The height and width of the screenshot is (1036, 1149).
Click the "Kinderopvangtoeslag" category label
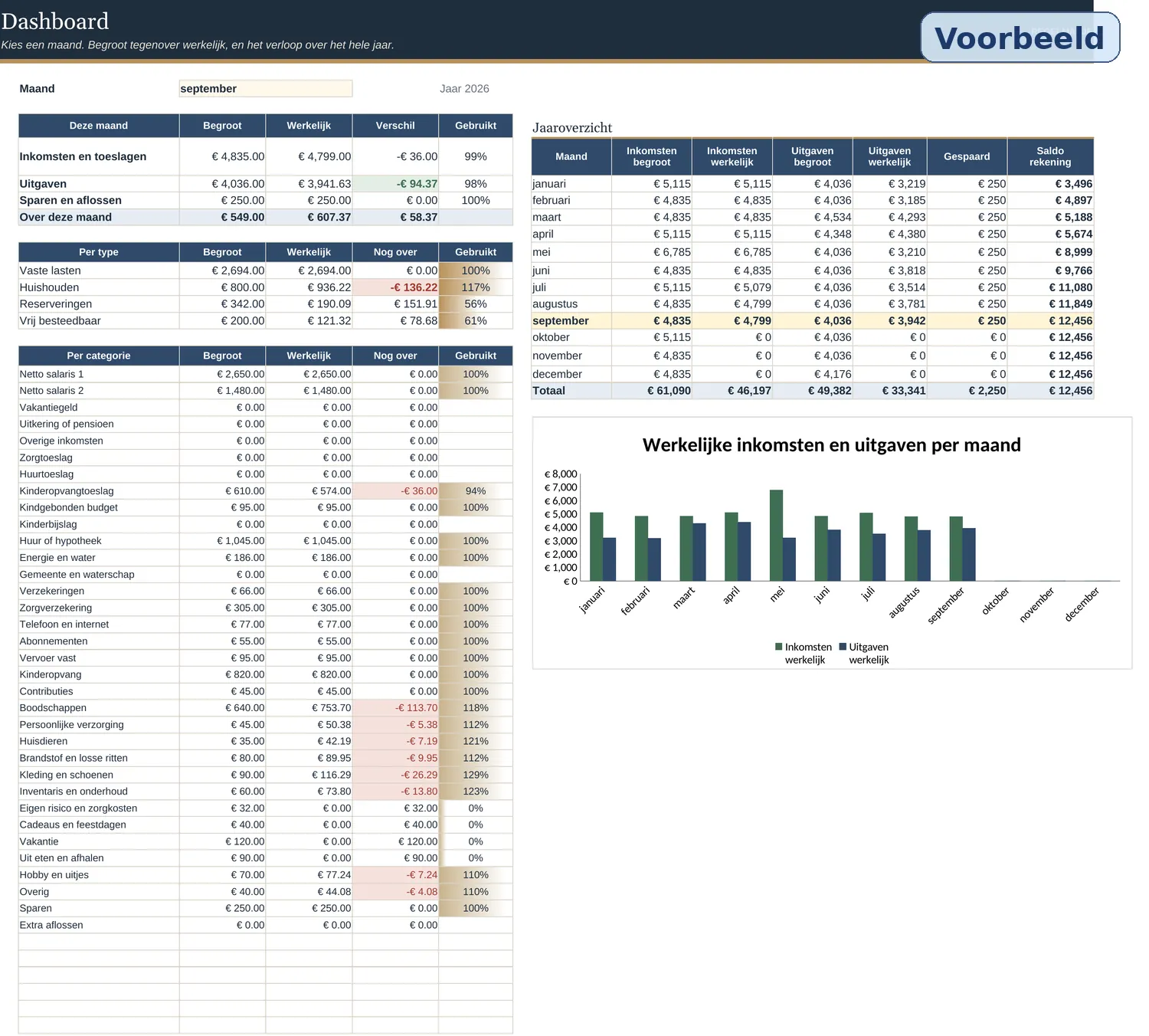[x=67, y=491]
